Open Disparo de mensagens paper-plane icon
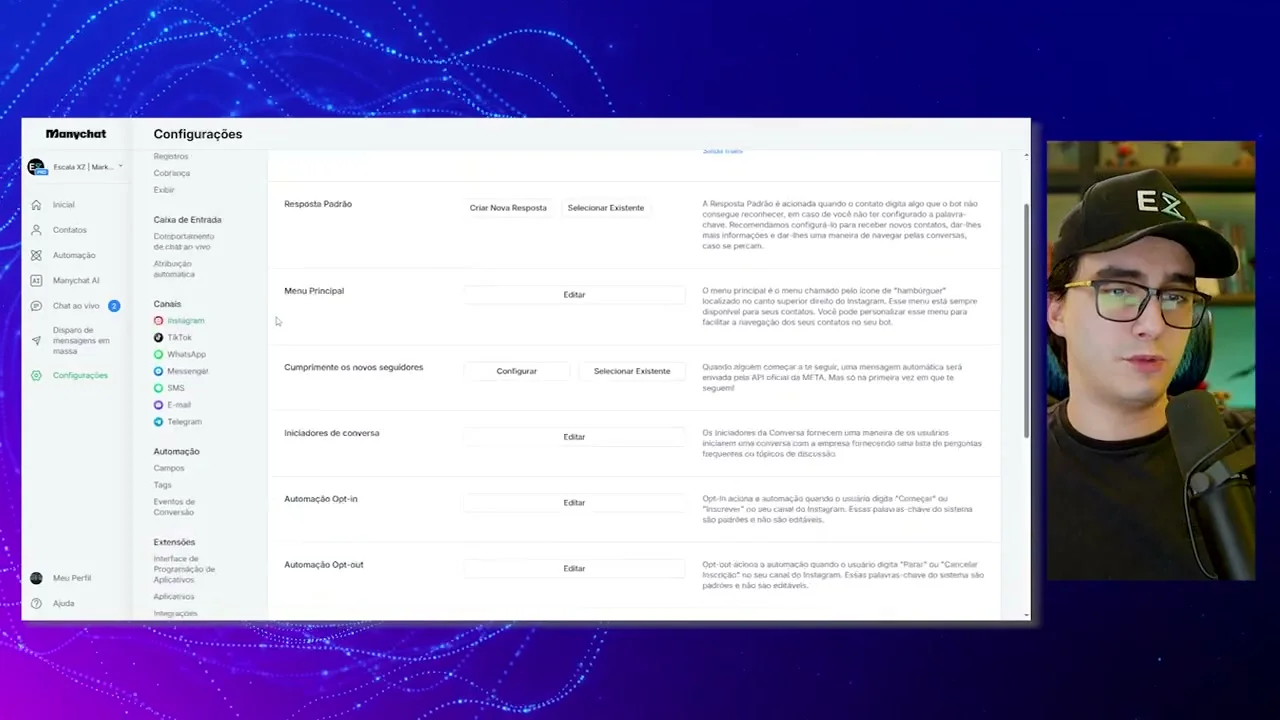 click(36, 341)
